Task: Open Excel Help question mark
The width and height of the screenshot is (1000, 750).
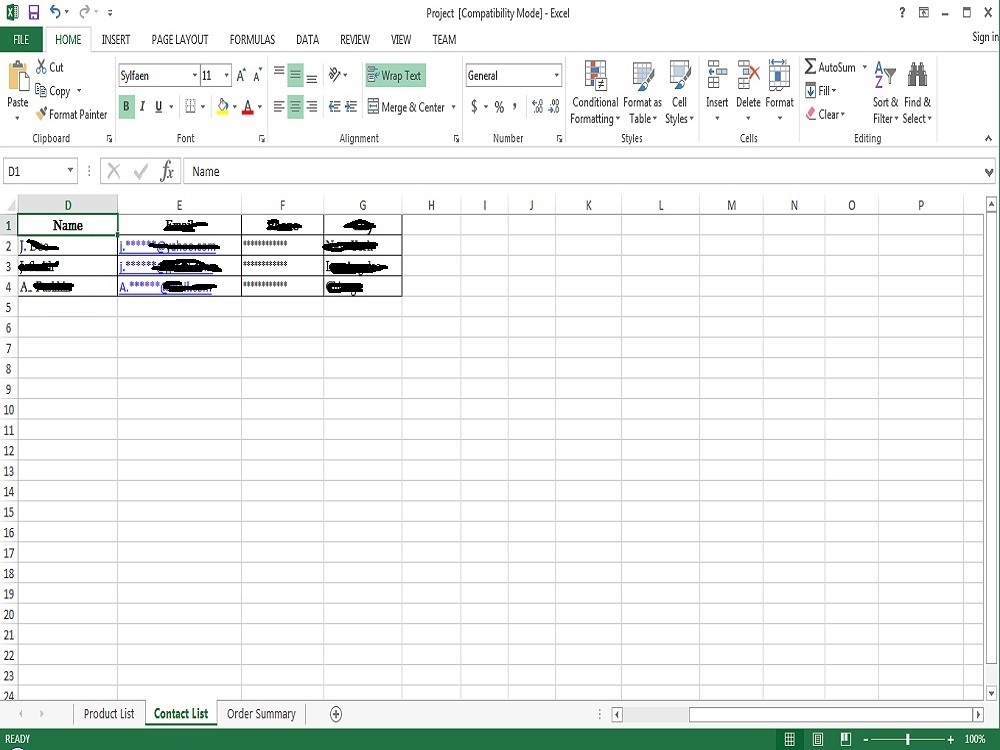Action: tap(902, 13)
